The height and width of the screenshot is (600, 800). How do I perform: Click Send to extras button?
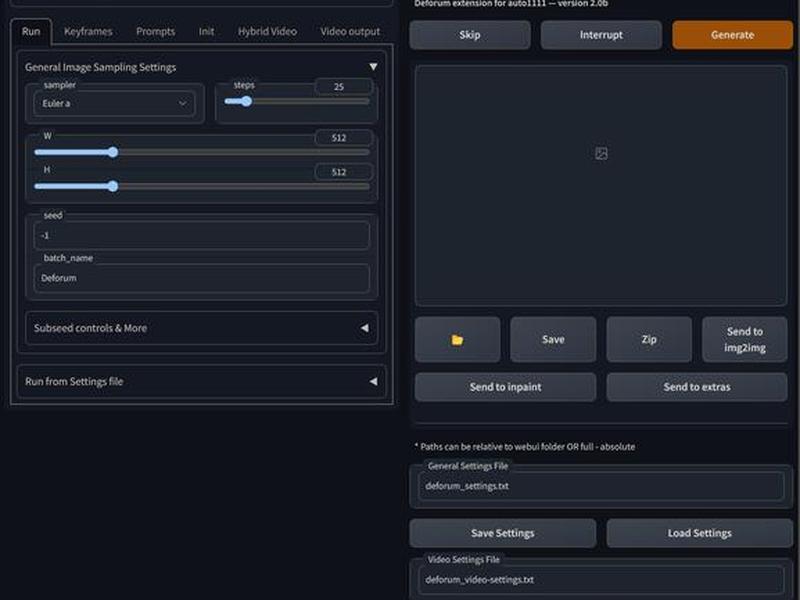[x=697, y=387]
